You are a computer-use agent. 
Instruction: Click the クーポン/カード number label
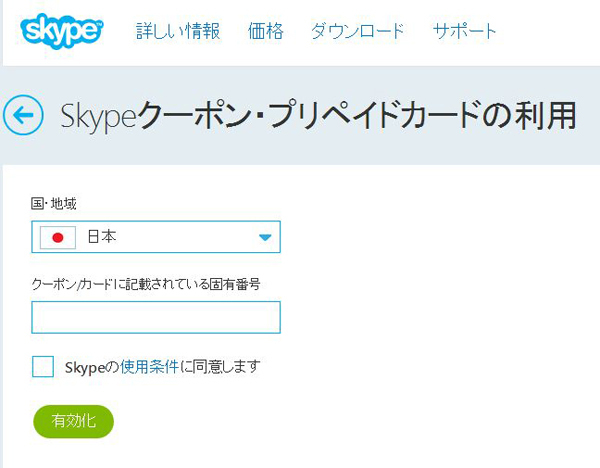point(146,284)
